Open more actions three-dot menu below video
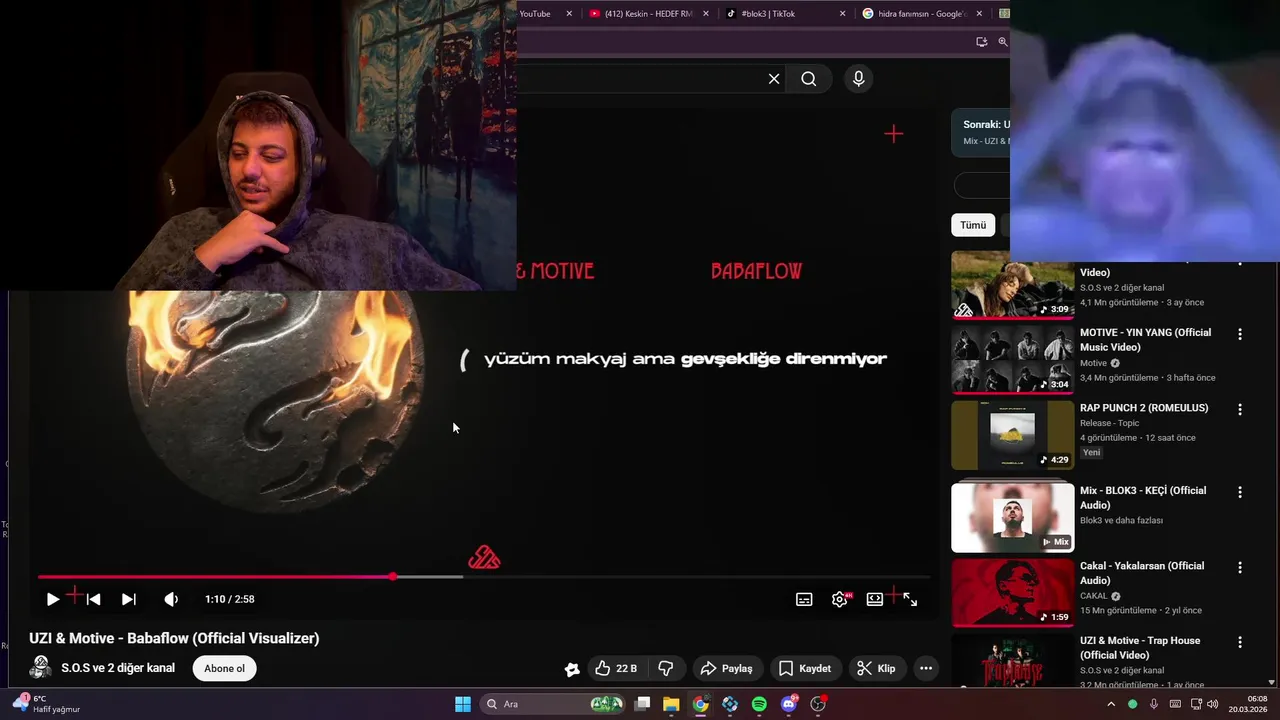1280x720 pixels. tap(926, 668)
